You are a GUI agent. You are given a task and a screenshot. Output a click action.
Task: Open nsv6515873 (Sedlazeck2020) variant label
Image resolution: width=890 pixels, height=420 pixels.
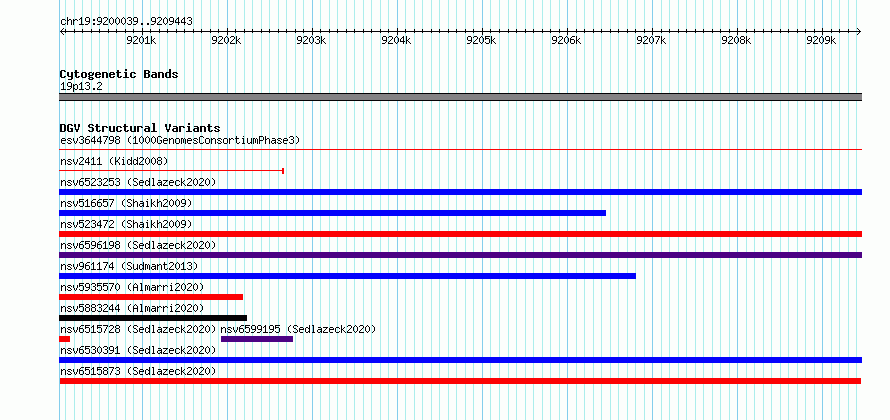point(138,371)
